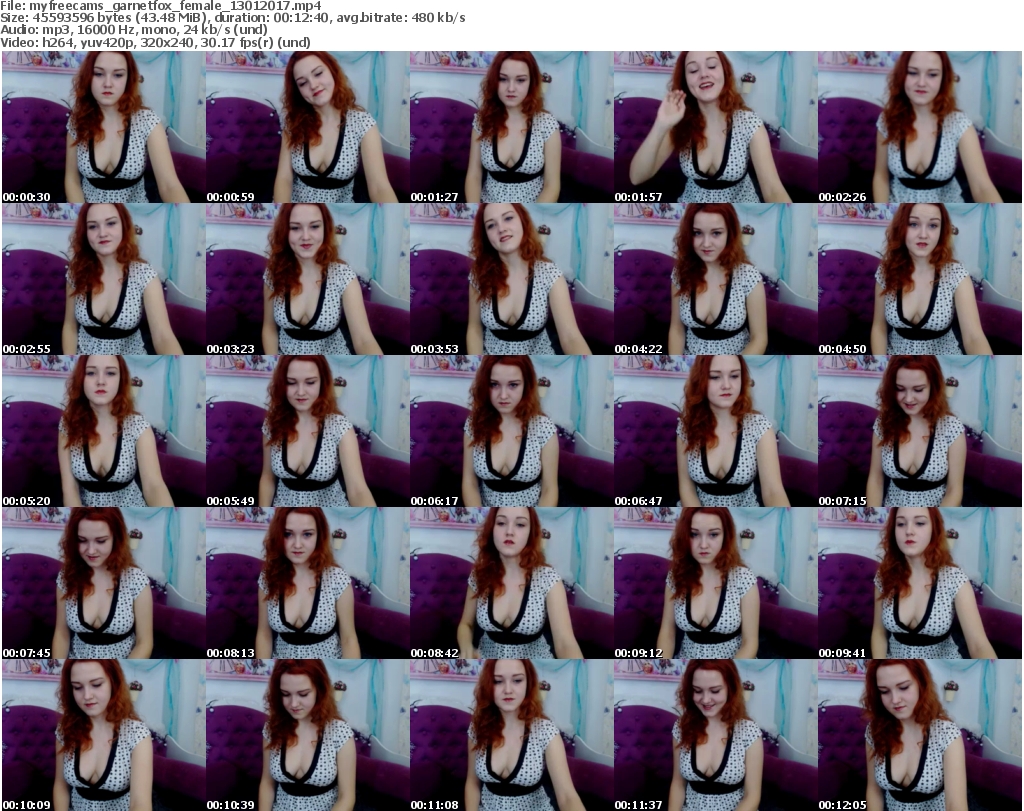Click the frame stamped 00:04:50
This screenshot has height=811, width=1024.
920,279
